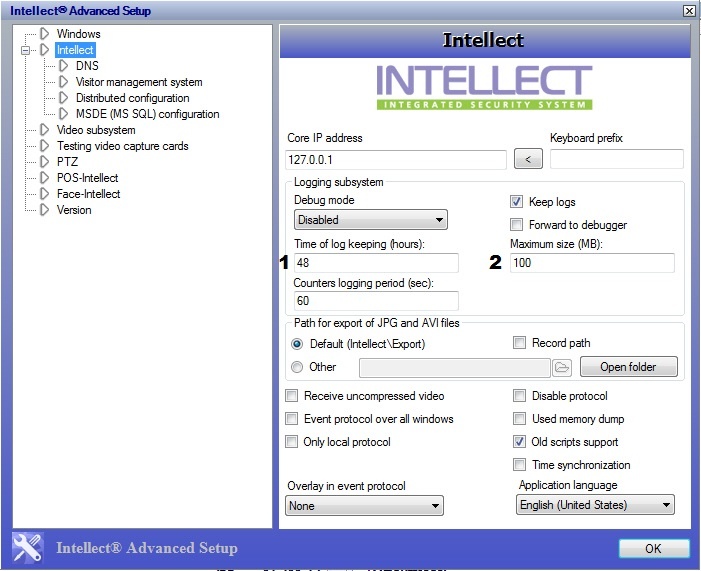Click the triangle icon beside POS-Intellect
Screen dimensions: 701x571
tap(44, 178)
